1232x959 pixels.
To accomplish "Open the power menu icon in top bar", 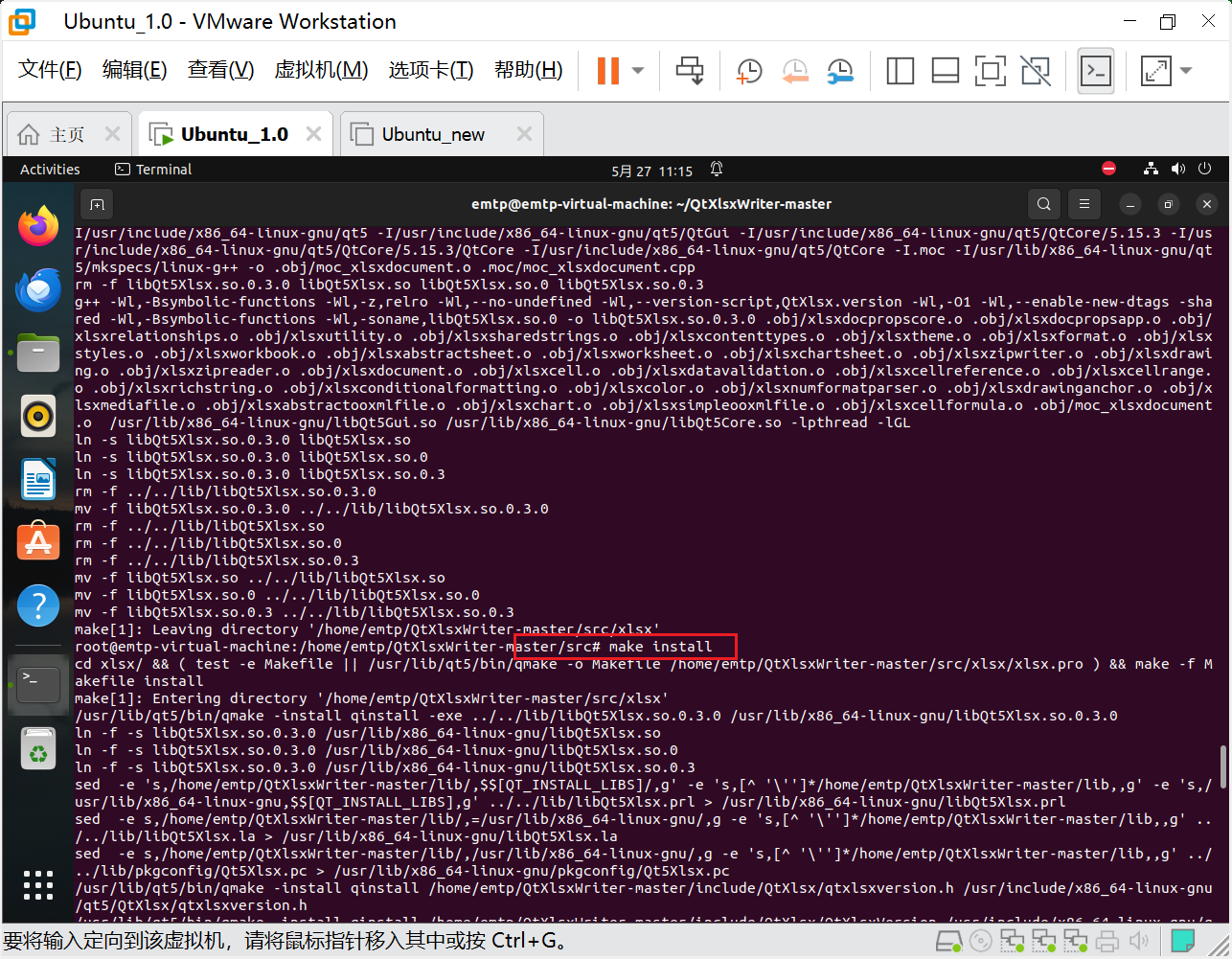I will 1205,169.
